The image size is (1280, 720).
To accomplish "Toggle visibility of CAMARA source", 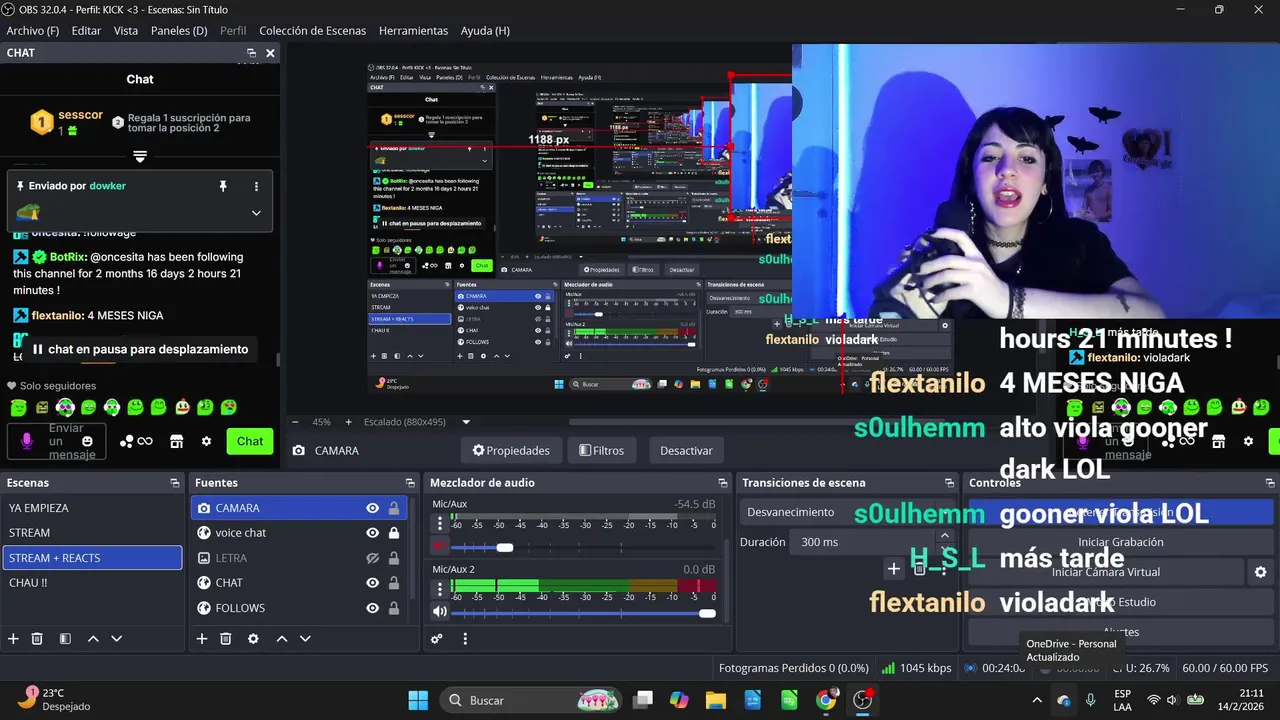I will coord(372,508).
